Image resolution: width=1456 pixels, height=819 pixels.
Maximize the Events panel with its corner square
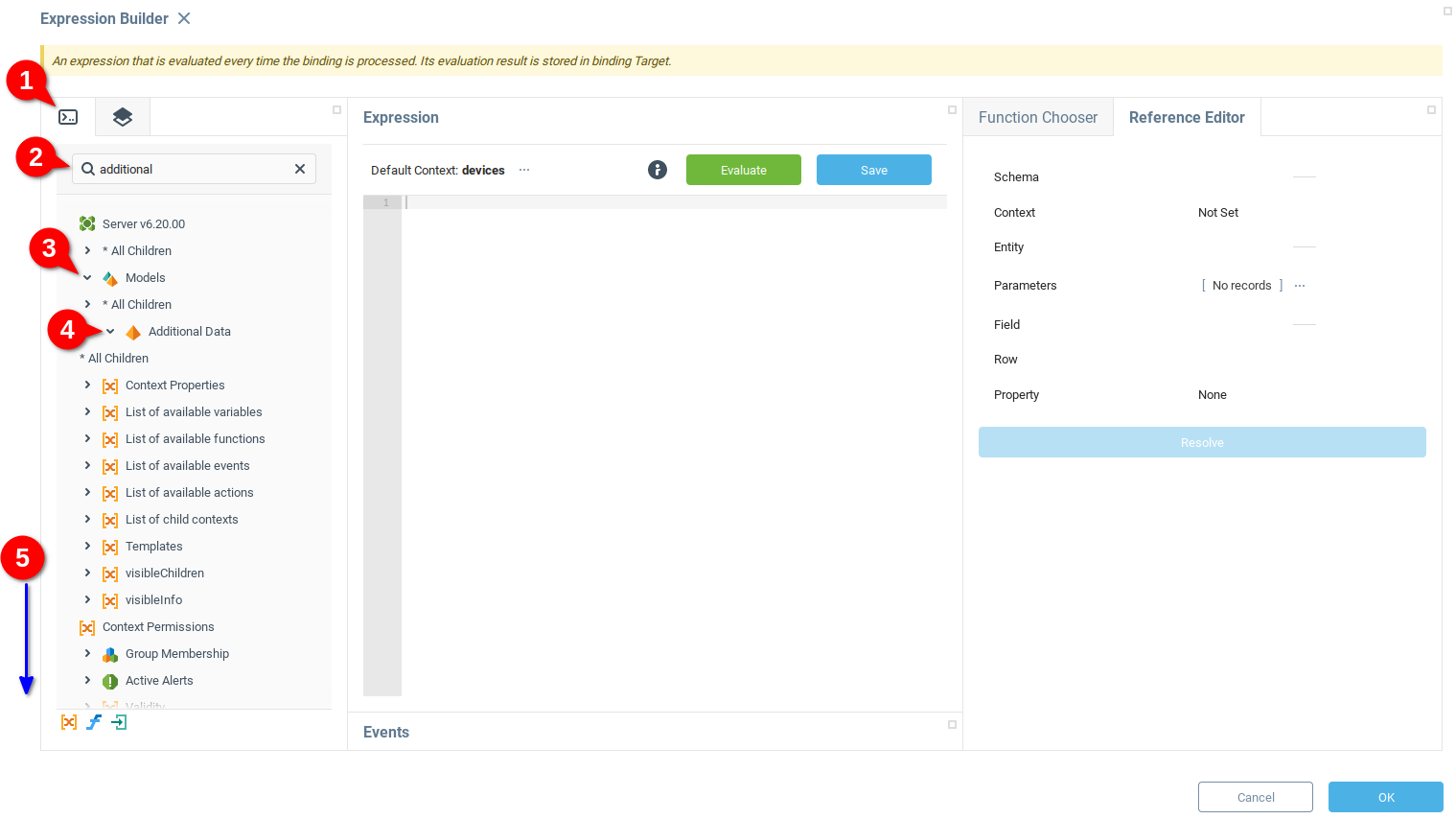click(x=952, y=724)
